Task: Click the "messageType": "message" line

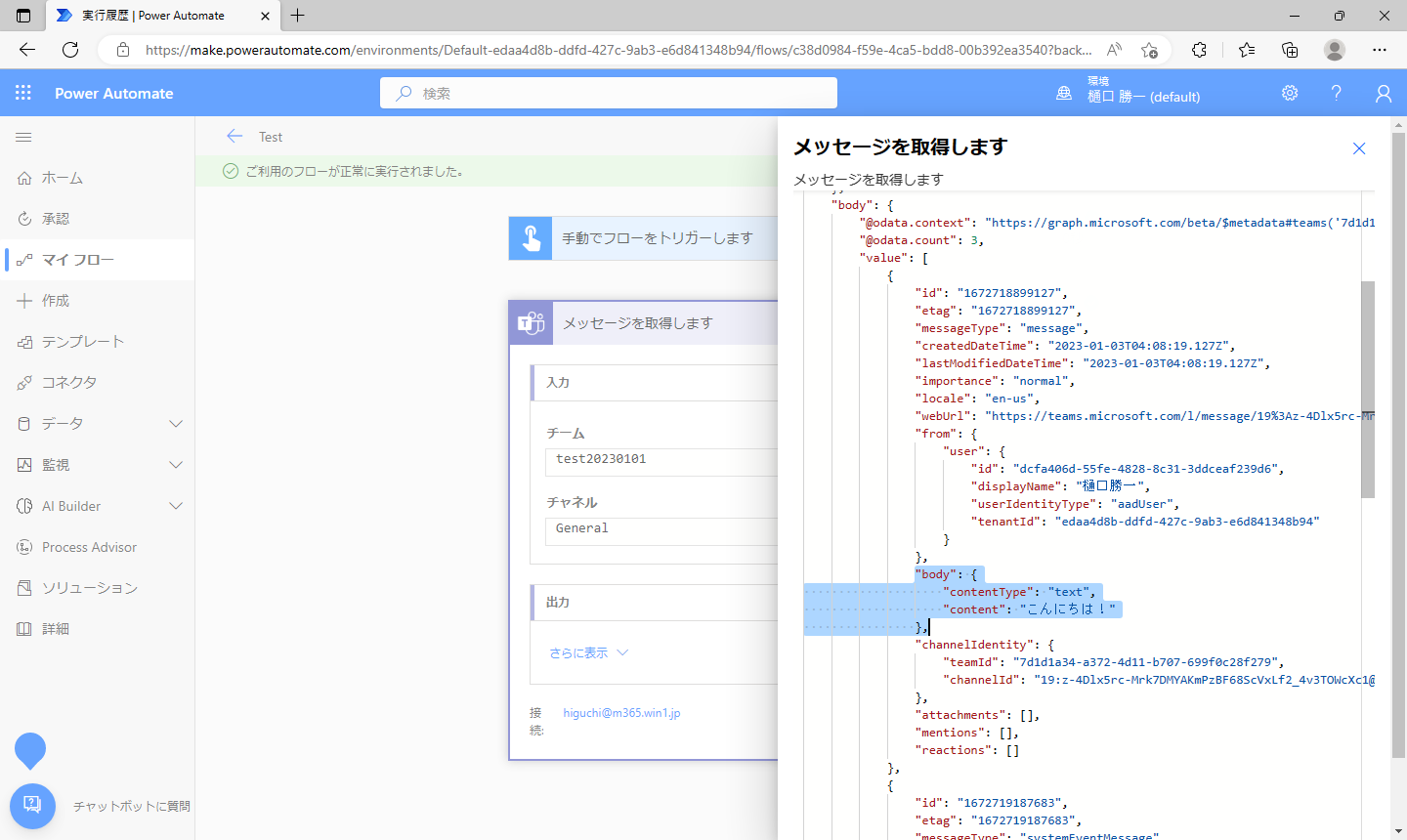Action: tap(1002, 328)
